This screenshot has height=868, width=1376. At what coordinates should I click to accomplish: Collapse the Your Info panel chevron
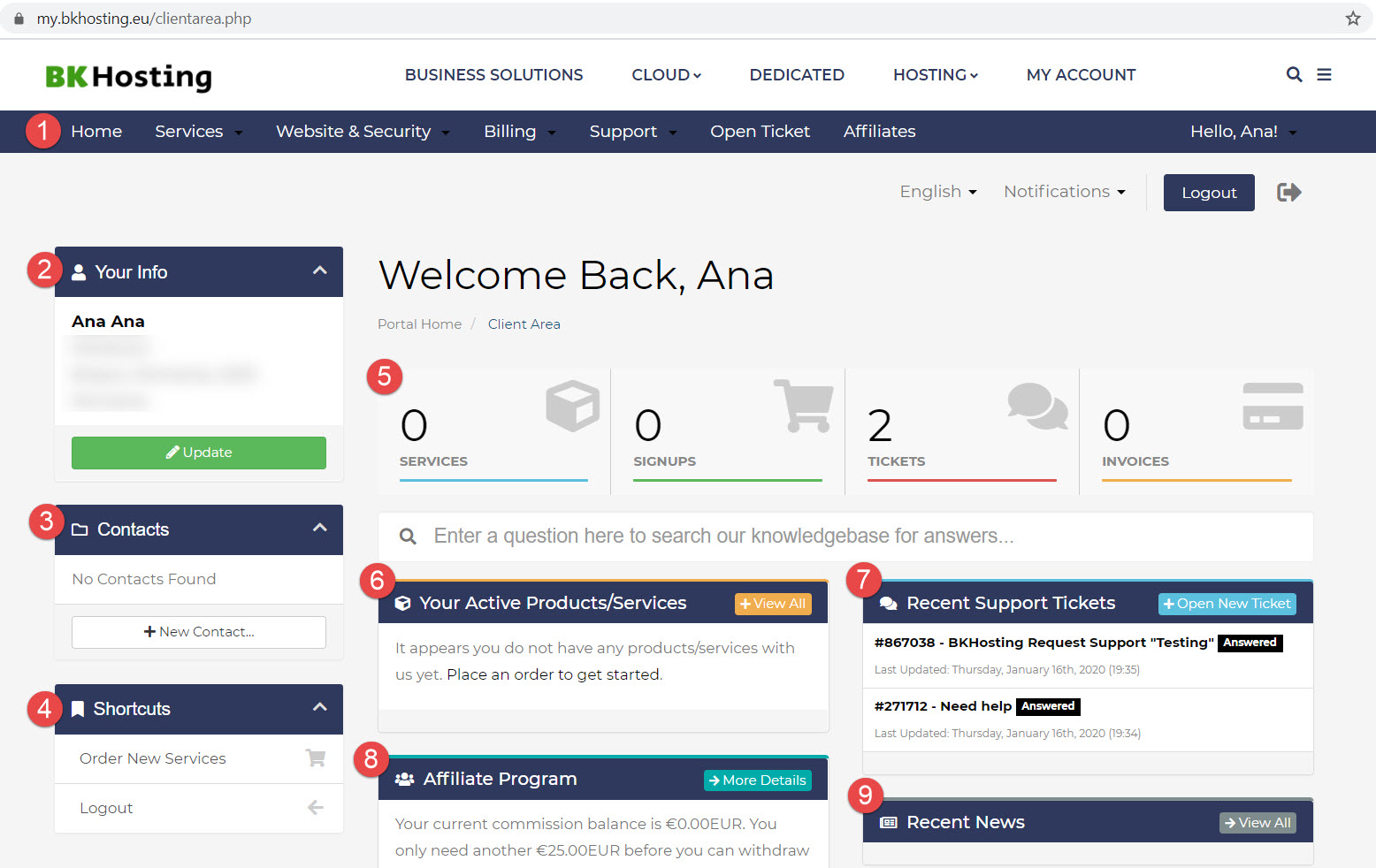pos(320,270)
